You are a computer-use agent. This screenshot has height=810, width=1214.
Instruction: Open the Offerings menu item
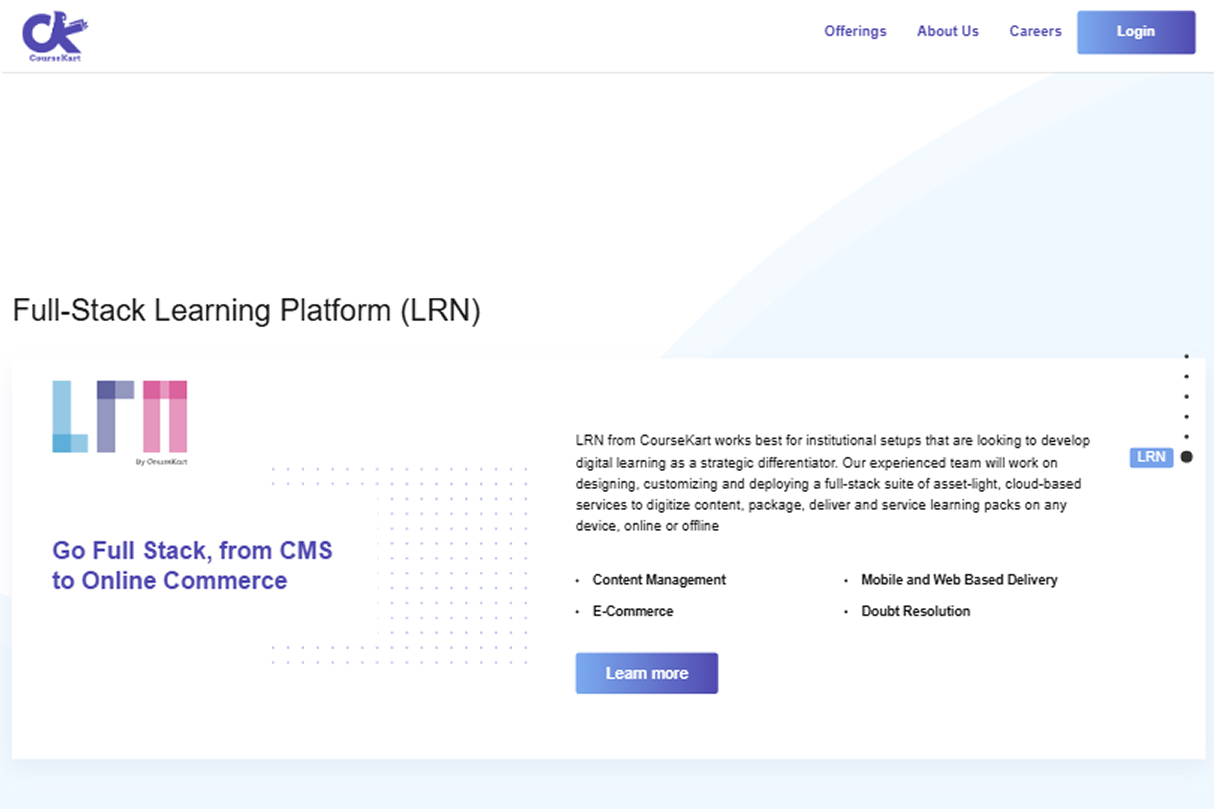pyautogui.click(x=855, y=31)
